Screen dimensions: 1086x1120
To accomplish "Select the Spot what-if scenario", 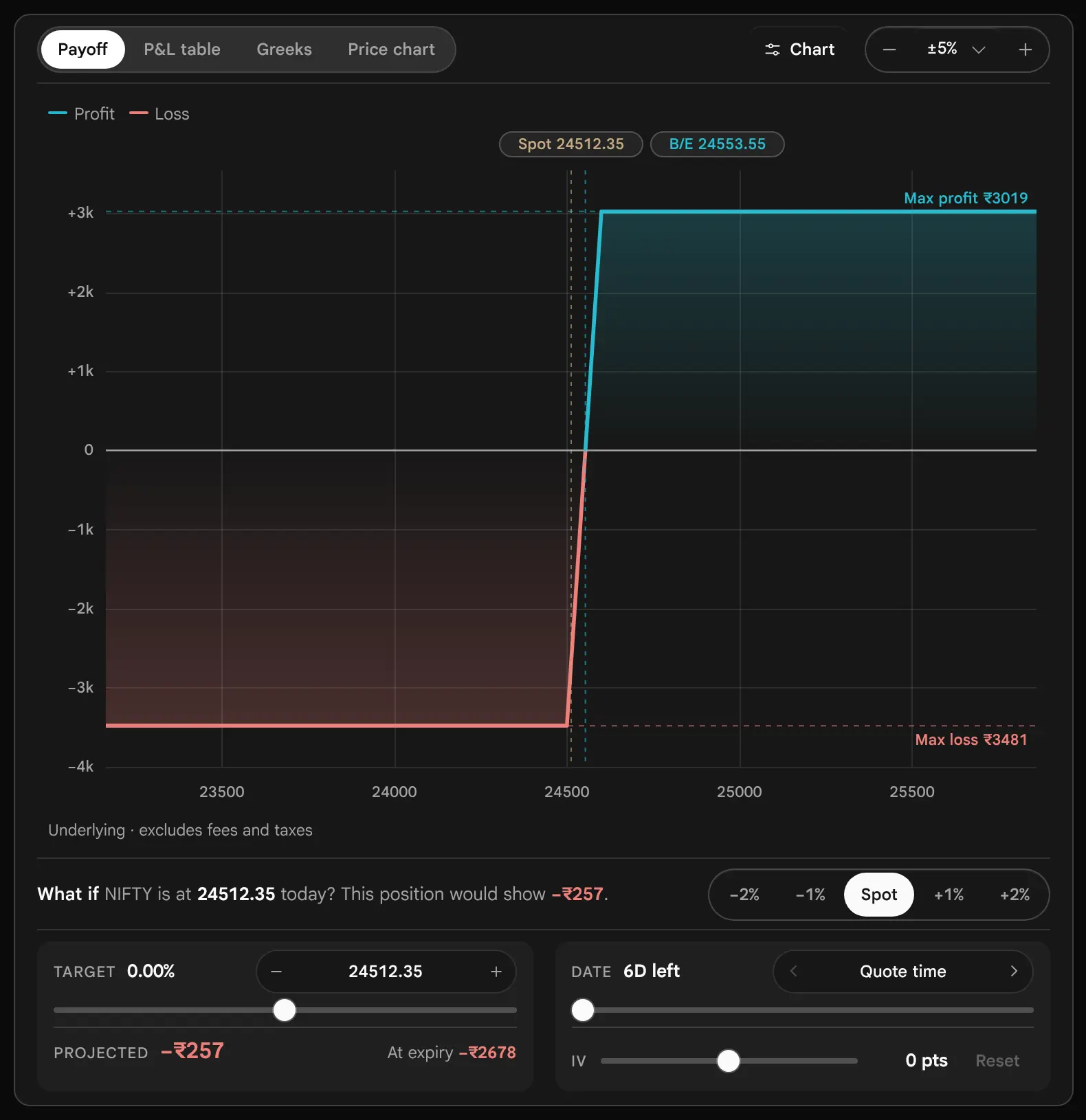I will pos(878,895).
